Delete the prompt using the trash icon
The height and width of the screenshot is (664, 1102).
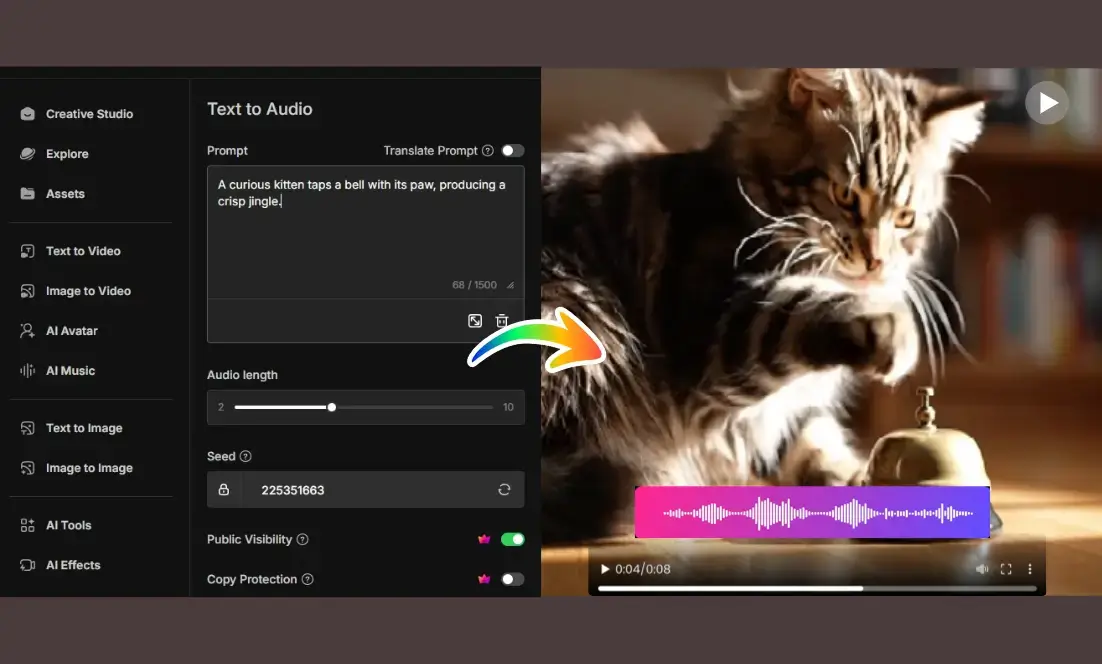pyautogui.click(x=503, y=320)
